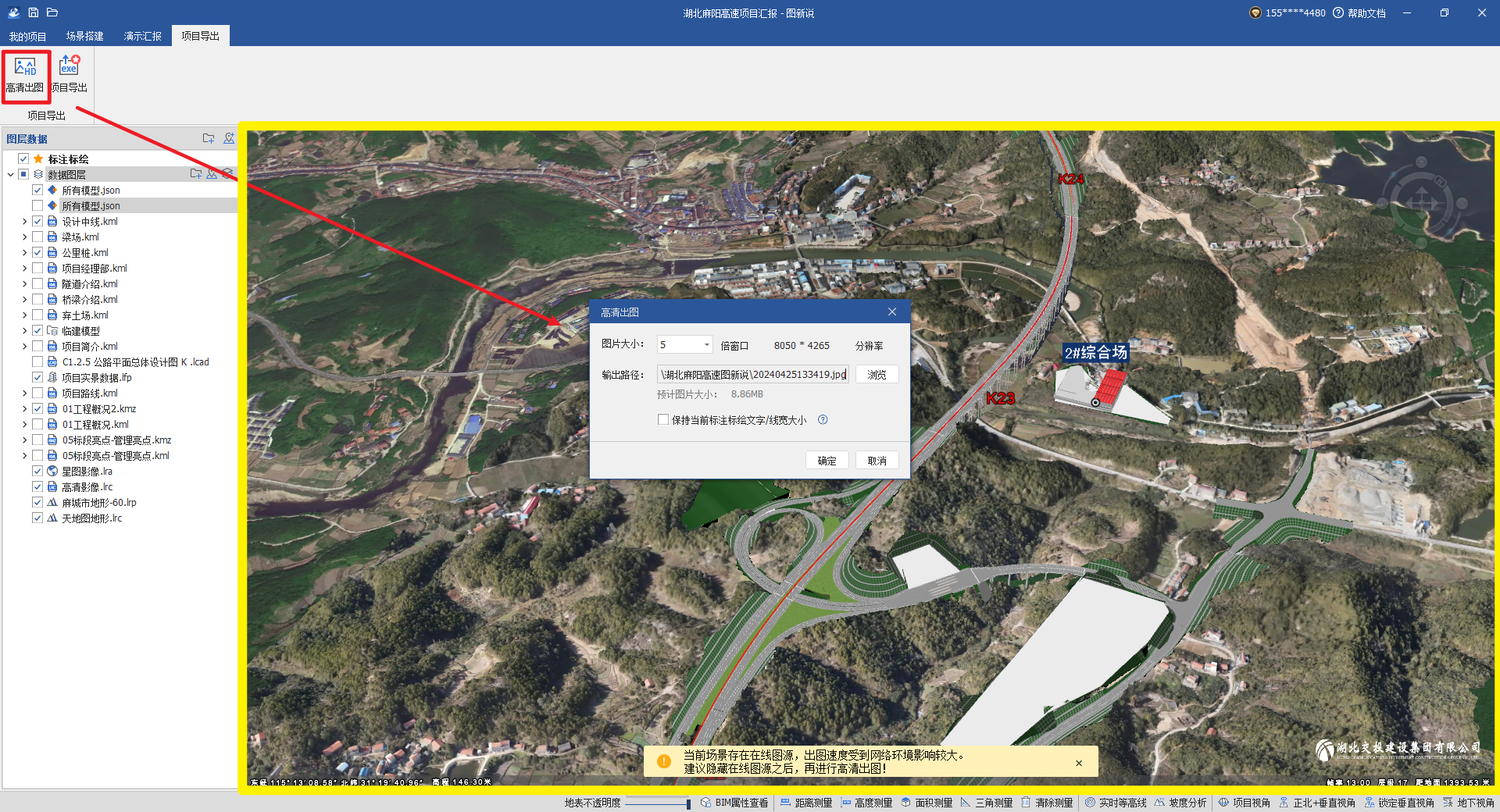
Task: Click the 地表不透明度 opacity slider
Action: click(x=657, y=803)
